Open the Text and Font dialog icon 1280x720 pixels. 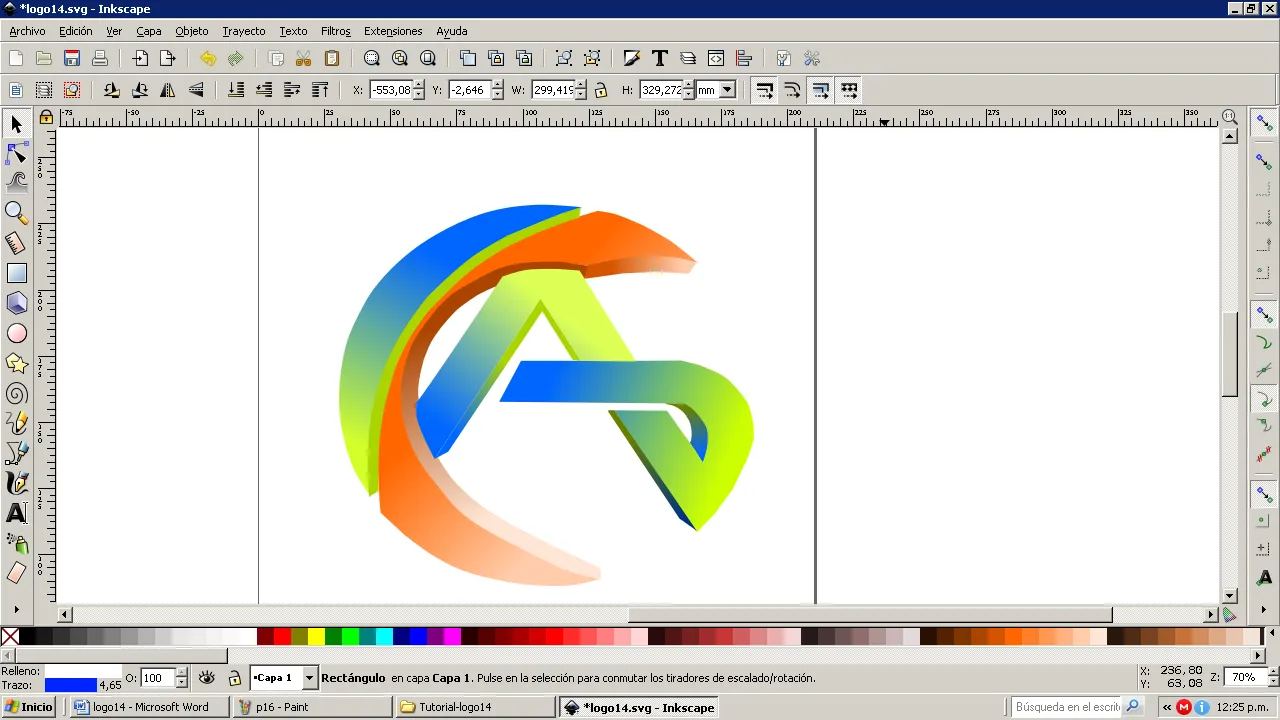(660, 59)
